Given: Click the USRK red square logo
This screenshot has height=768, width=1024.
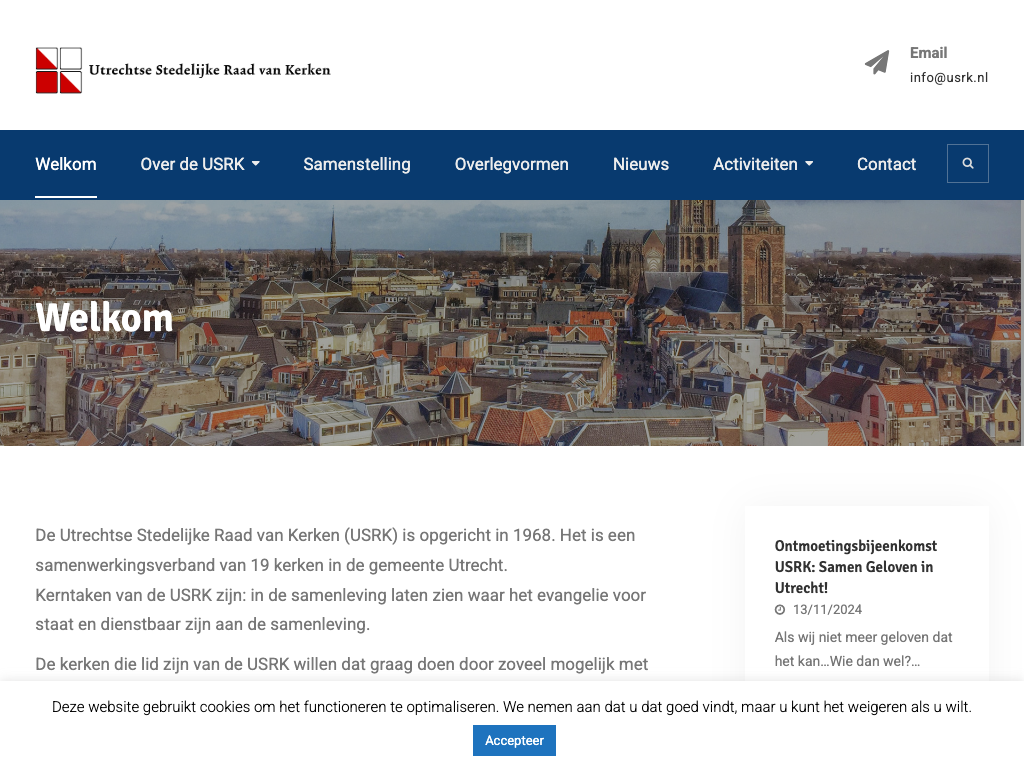Looking at the screenshot, I should point(59,70).
